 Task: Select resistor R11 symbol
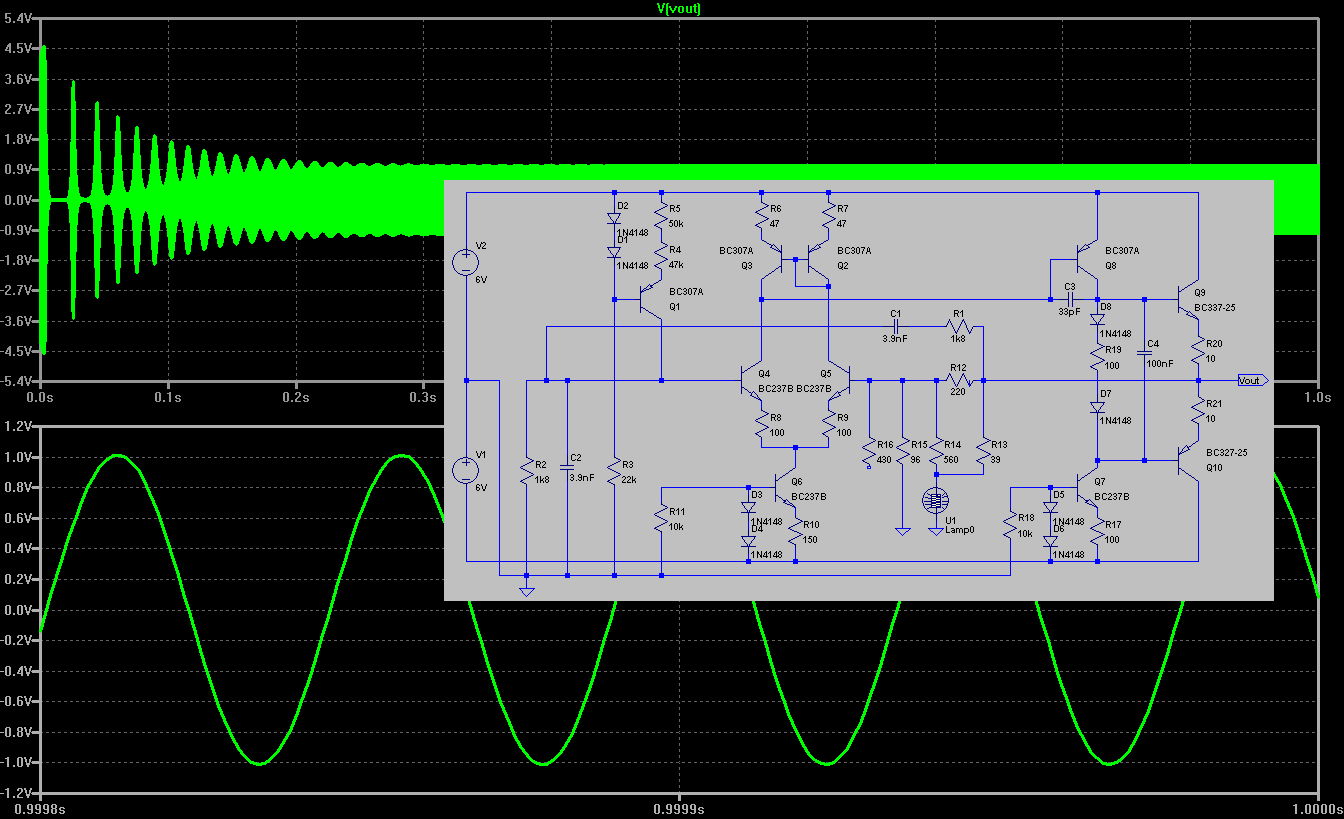[x=661, y=518]
